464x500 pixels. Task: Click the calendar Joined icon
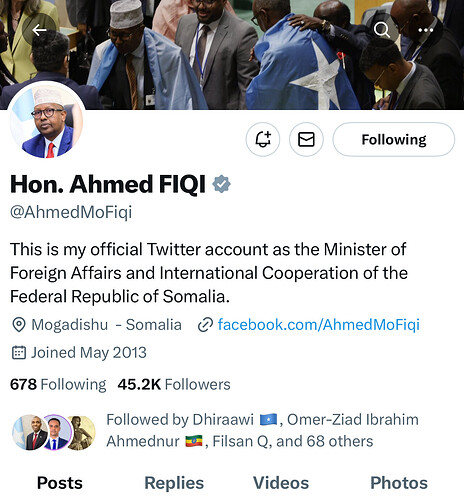(x=19, y=352)
